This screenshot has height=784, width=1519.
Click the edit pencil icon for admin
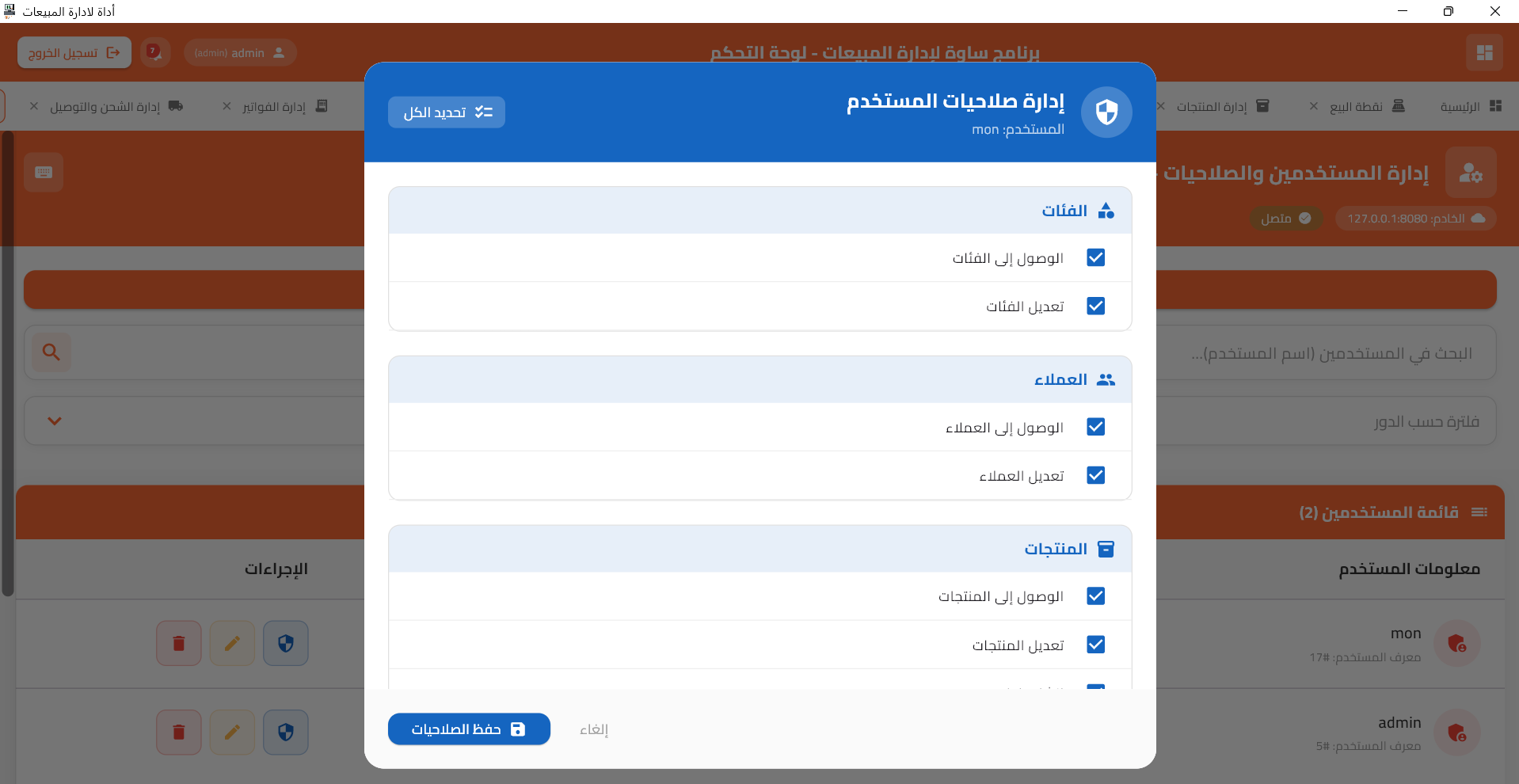pos(232,733)
